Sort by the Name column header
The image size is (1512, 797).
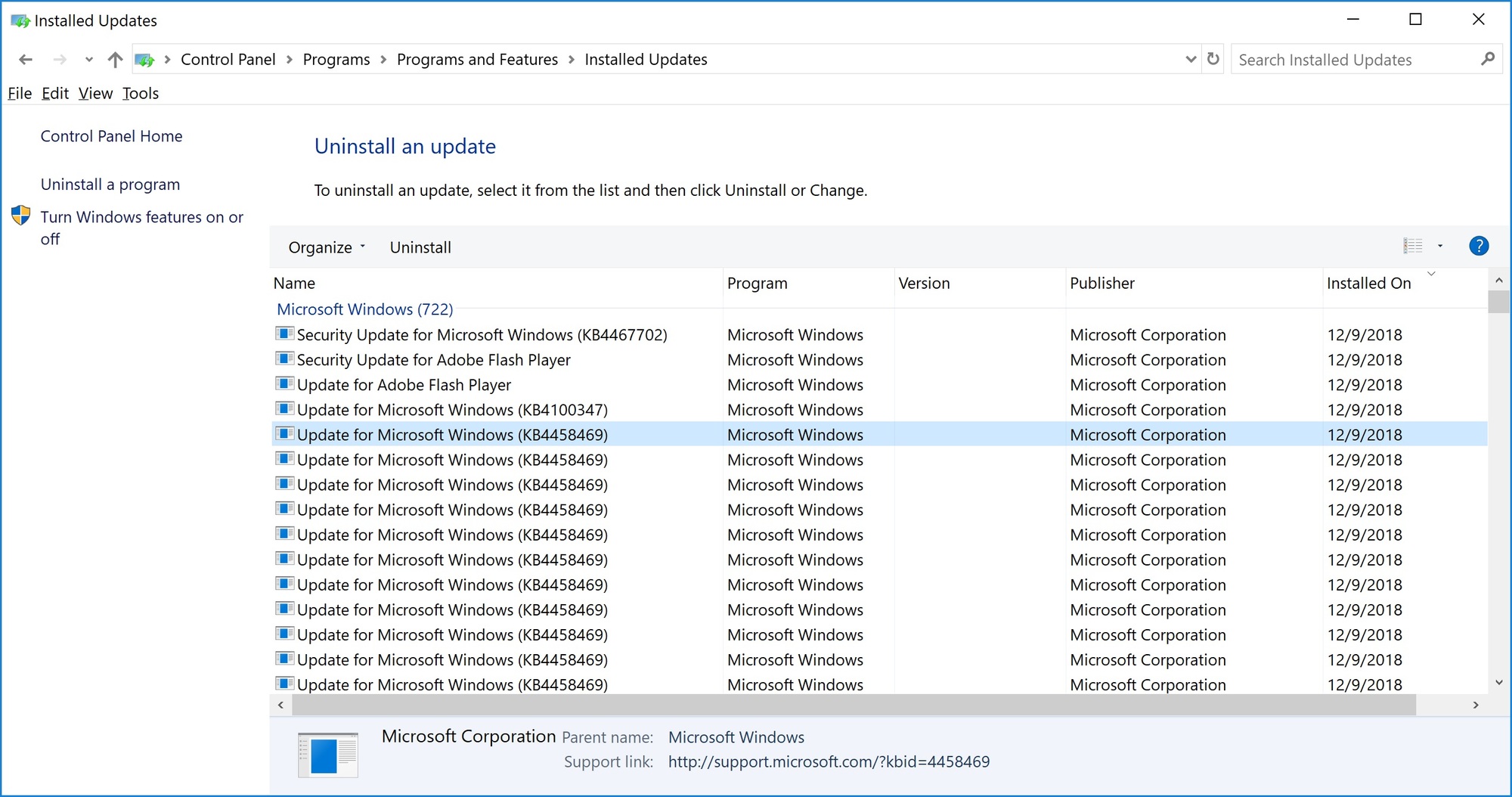[x=496, y=284]
